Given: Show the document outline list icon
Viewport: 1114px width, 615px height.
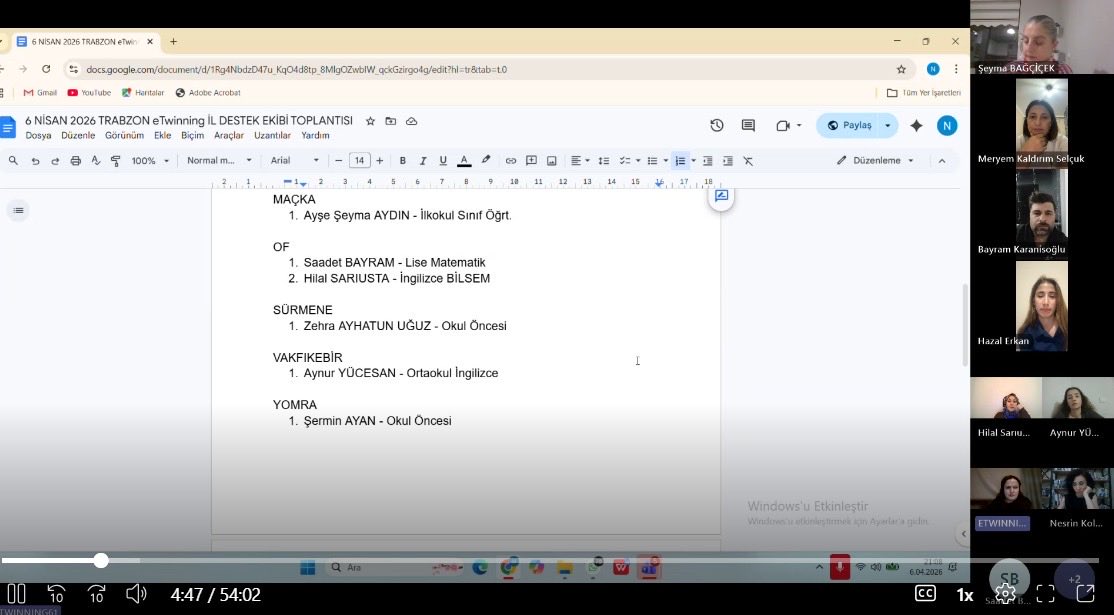Looking at the screenshot, I should 18,210.
